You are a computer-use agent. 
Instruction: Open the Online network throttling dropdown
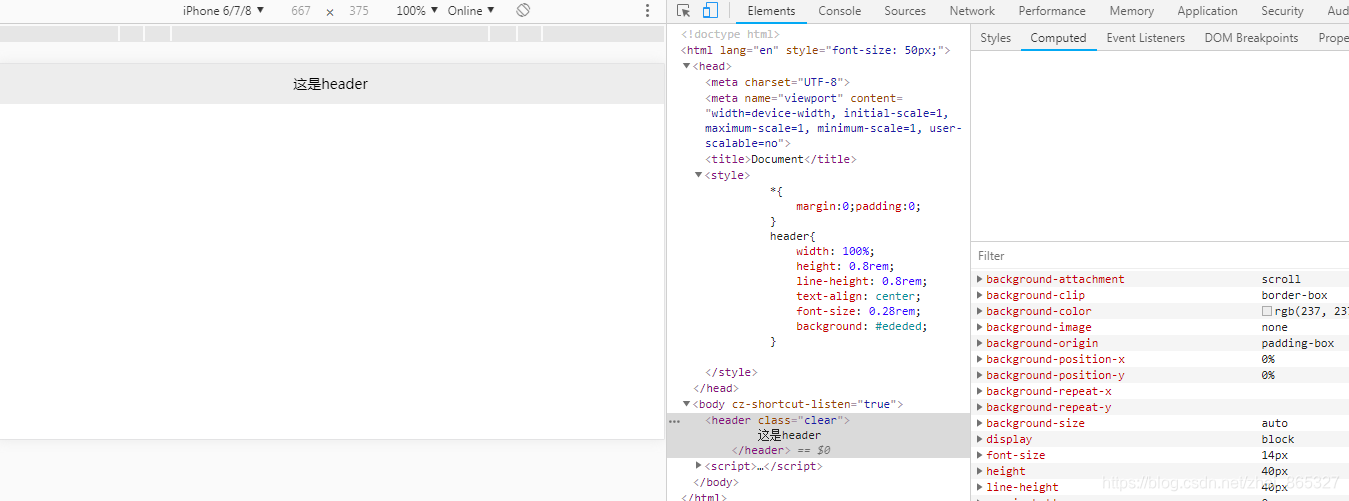pyautogui.click(x=471, y=10)
